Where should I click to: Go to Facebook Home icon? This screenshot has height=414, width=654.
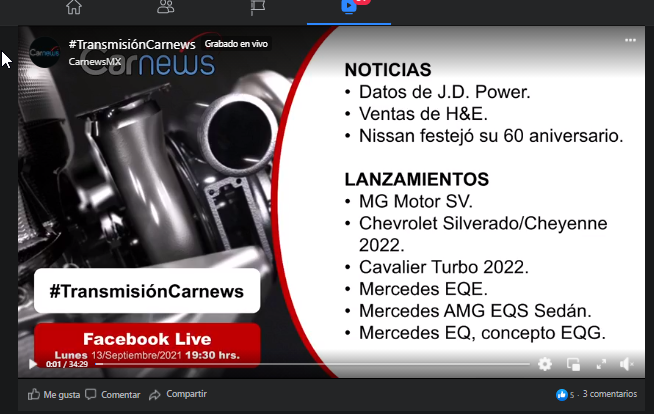click(74, 7)
